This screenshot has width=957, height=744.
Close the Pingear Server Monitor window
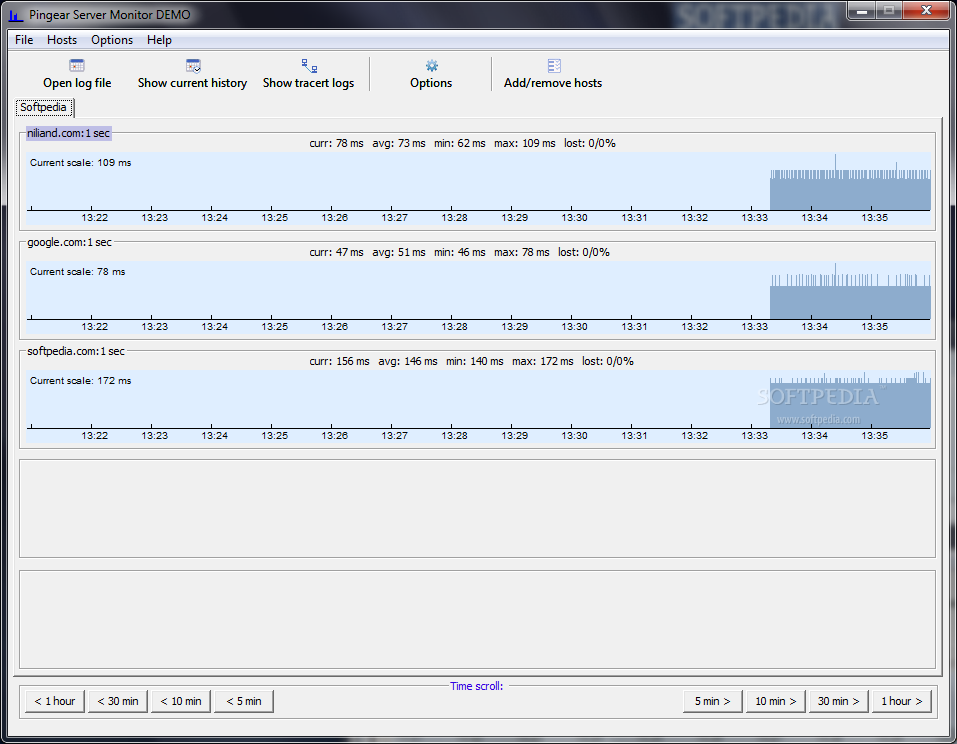[926, 10]
